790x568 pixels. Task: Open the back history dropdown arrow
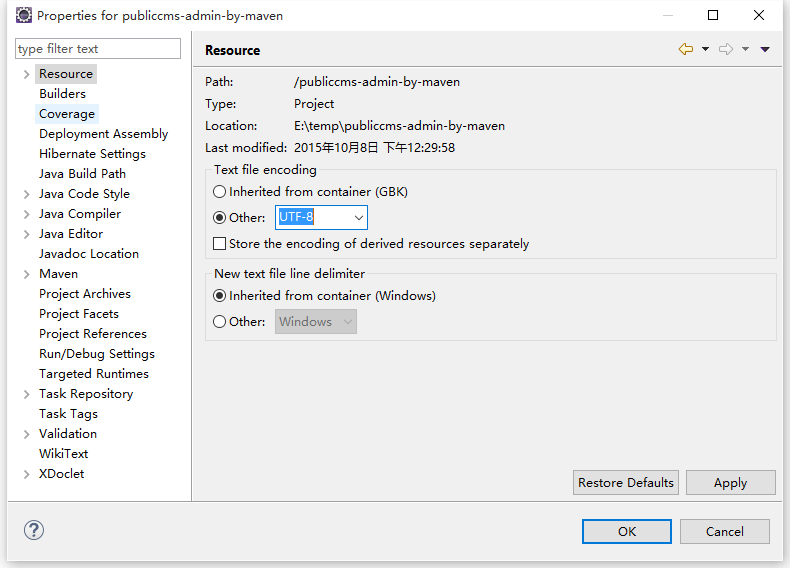pos(705,49)
